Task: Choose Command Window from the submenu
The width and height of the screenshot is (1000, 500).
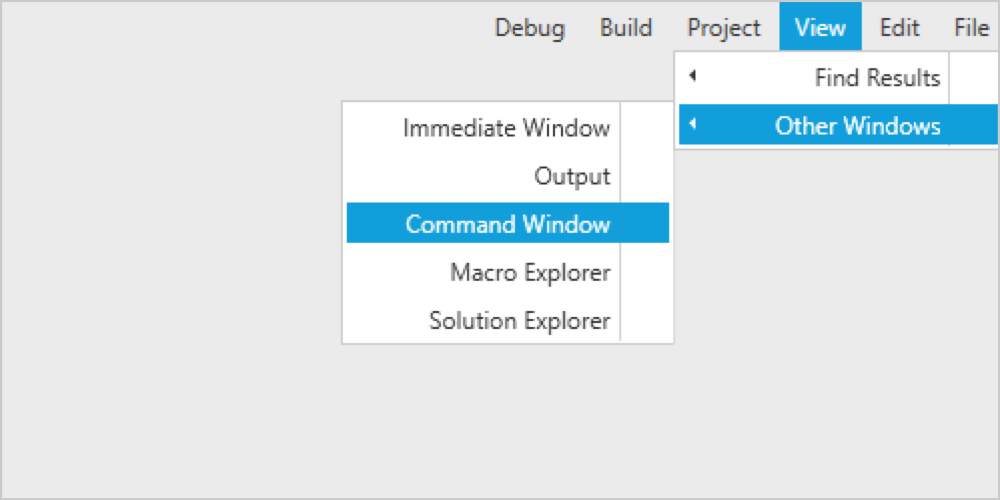Action: click(507, 224)
